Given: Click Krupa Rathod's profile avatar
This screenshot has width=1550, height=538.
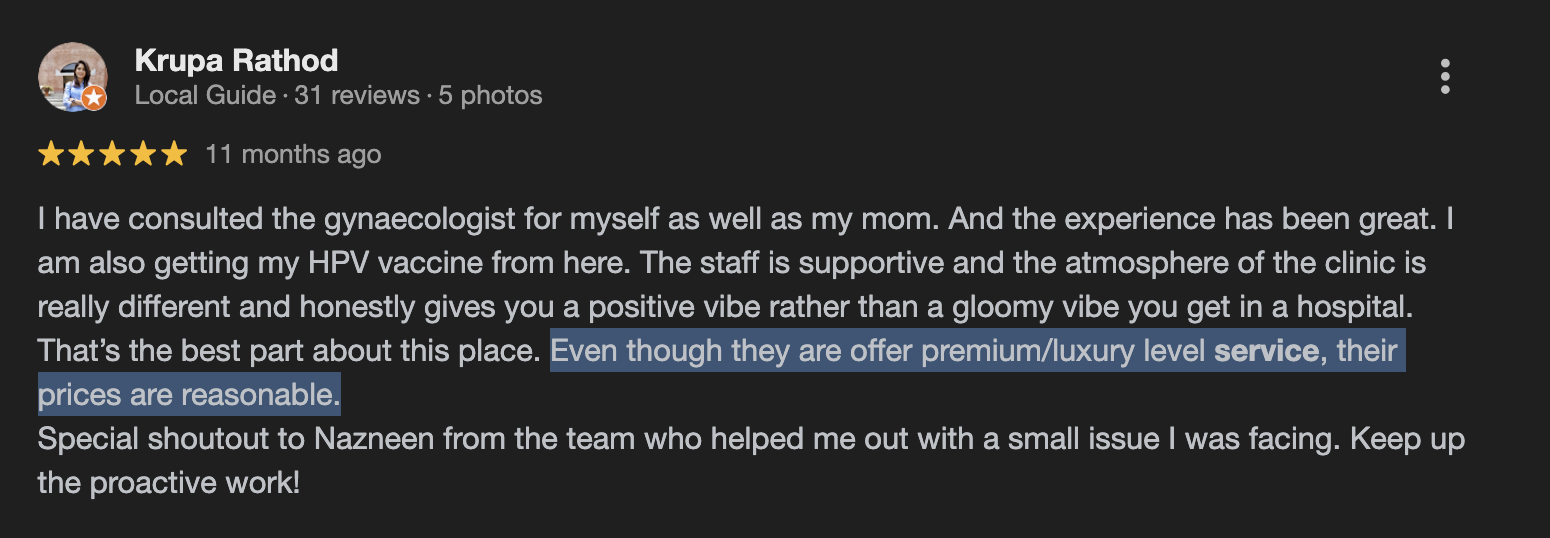Looking at the screenshot, I should [x=72, y=76].
